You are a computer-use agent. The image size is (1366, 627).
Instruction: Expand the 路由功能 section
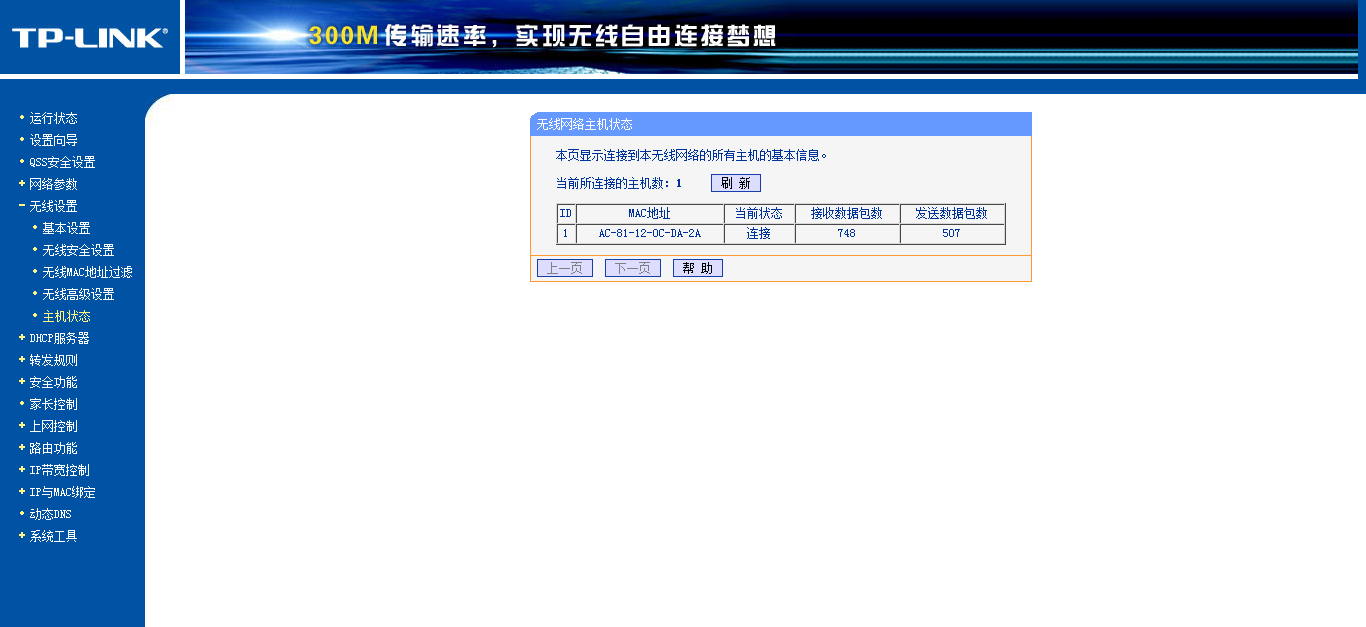pyautogui.click(x=53, y=448)
